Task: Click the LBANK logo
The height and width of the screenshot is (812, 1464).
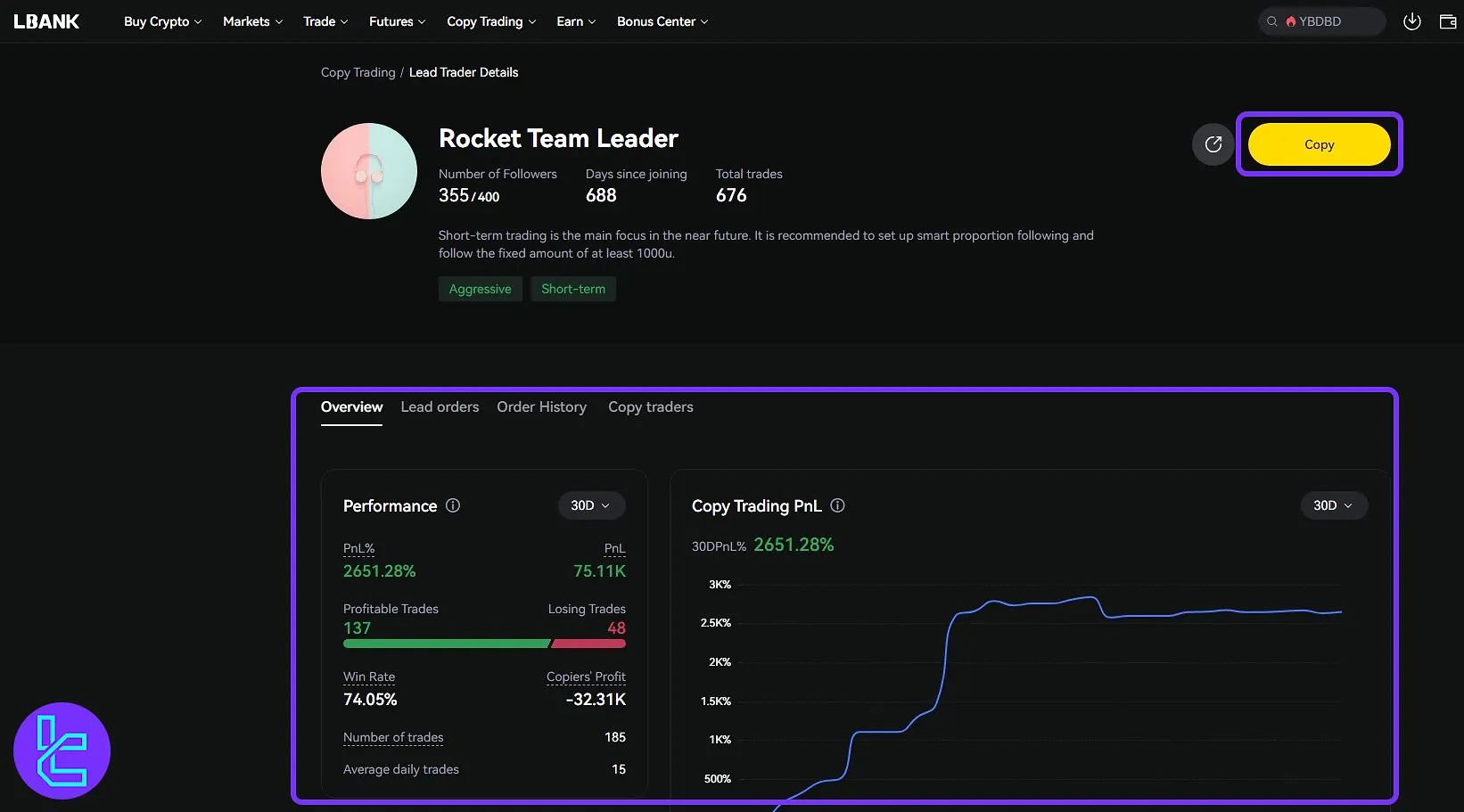Action: [x=46, y=21]
